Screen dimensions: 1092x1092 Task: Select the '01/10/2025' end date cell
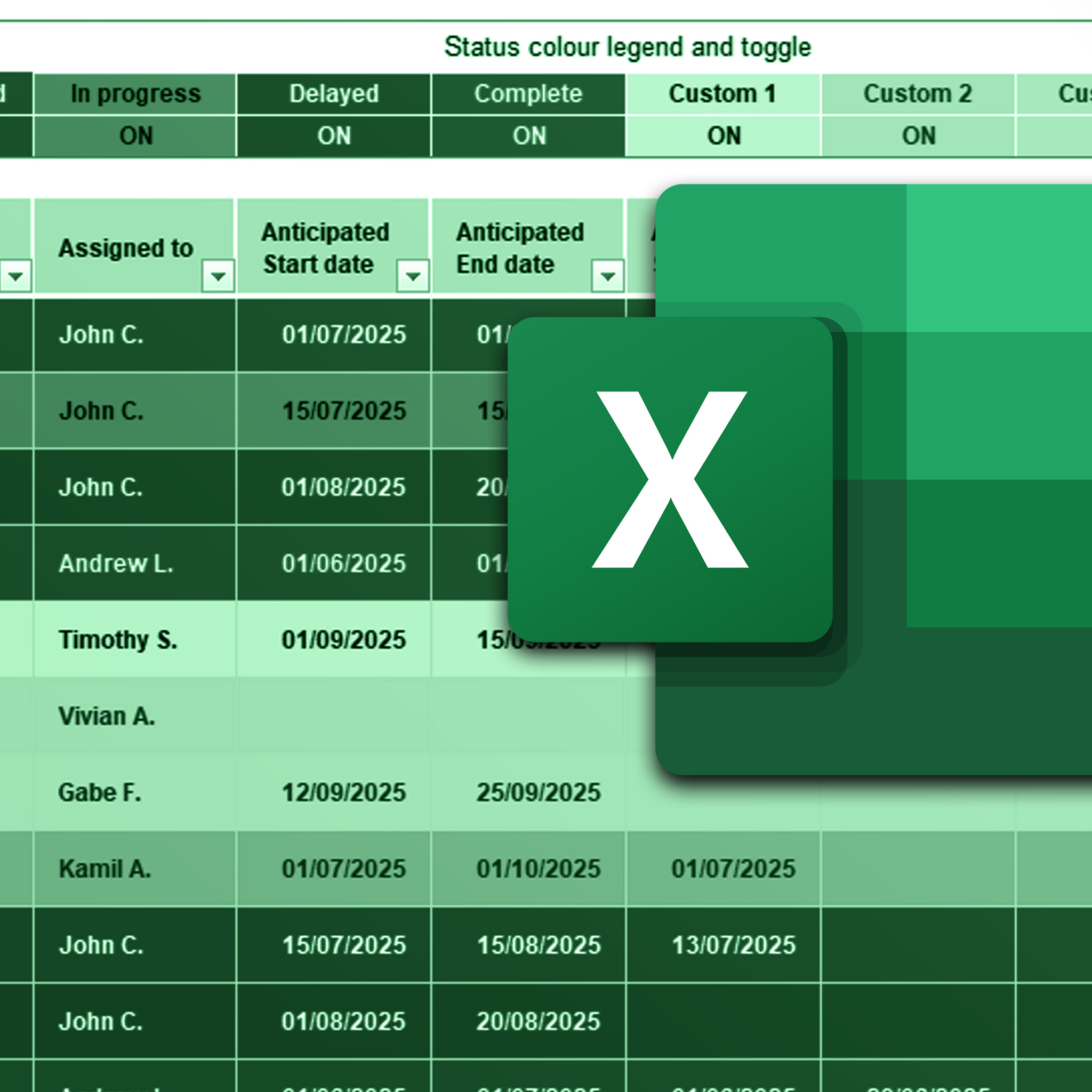tap(529, 869)
